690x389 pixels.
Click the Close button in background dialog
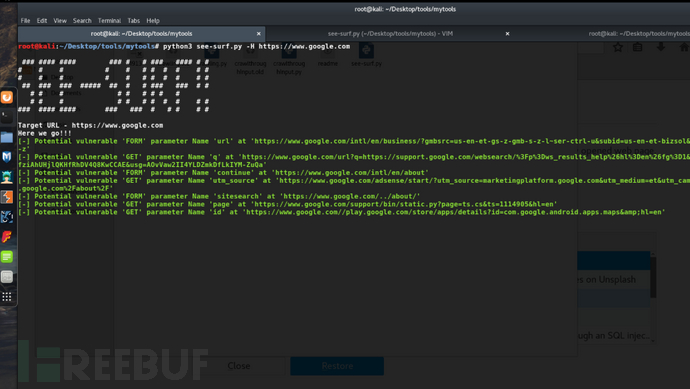tap(239, 366)
